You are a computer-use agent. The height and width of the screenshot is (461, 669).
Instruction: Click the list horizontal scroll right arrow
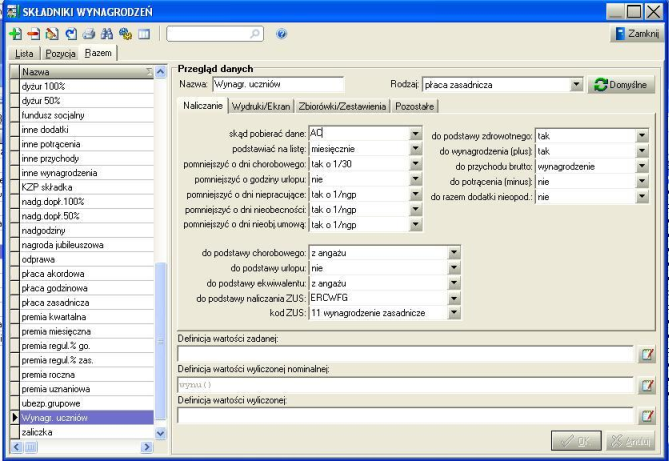146,447
